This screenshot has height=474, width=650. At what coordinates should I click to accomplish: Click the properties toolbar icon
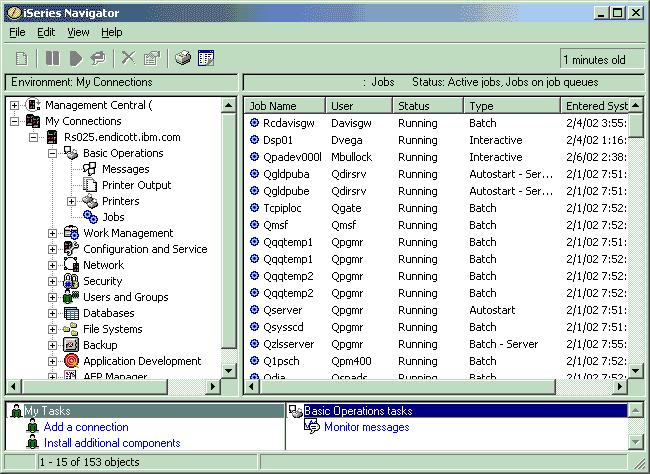pos(152,58)
